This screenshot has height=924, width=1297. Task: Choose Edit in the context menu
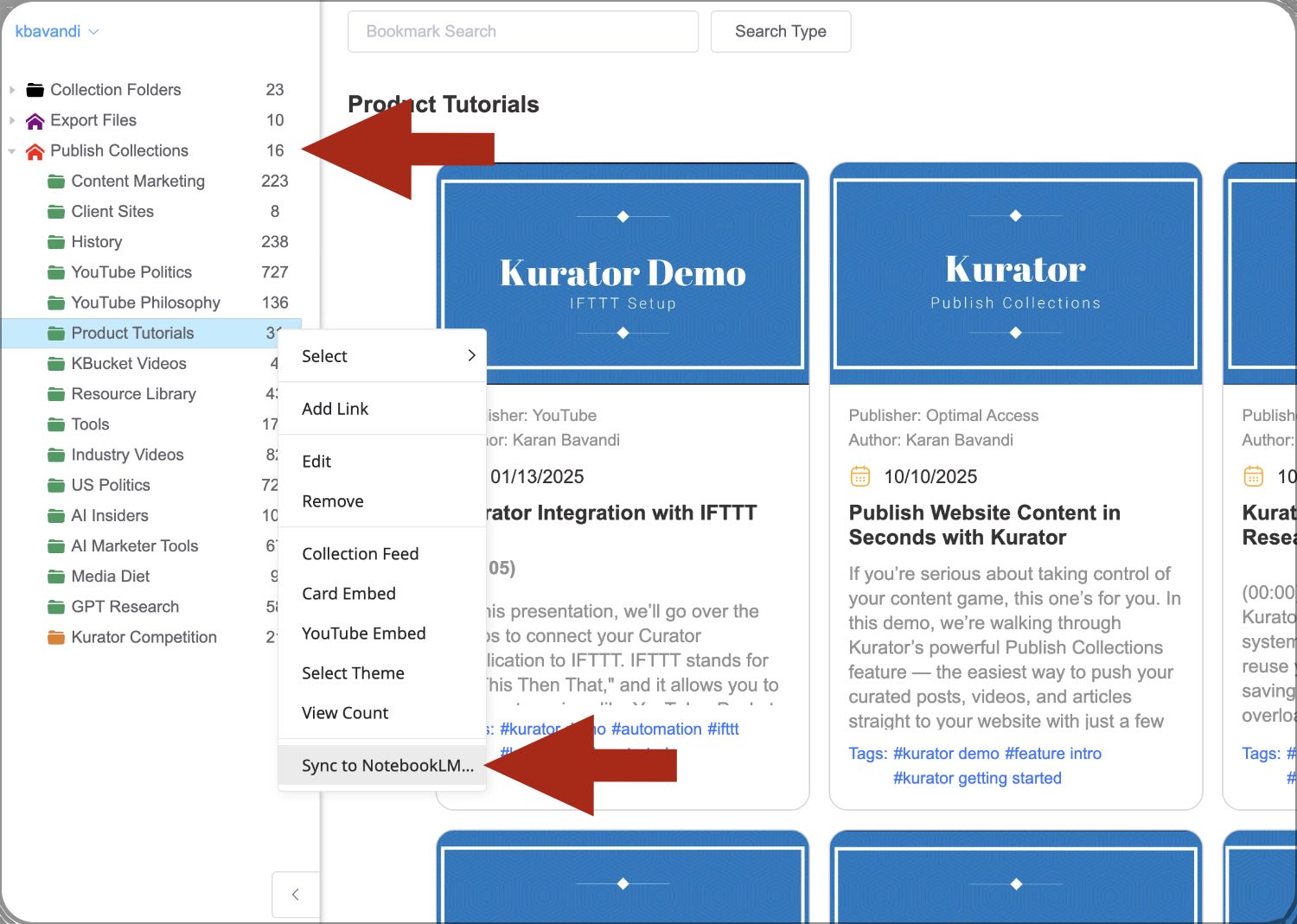382,462
